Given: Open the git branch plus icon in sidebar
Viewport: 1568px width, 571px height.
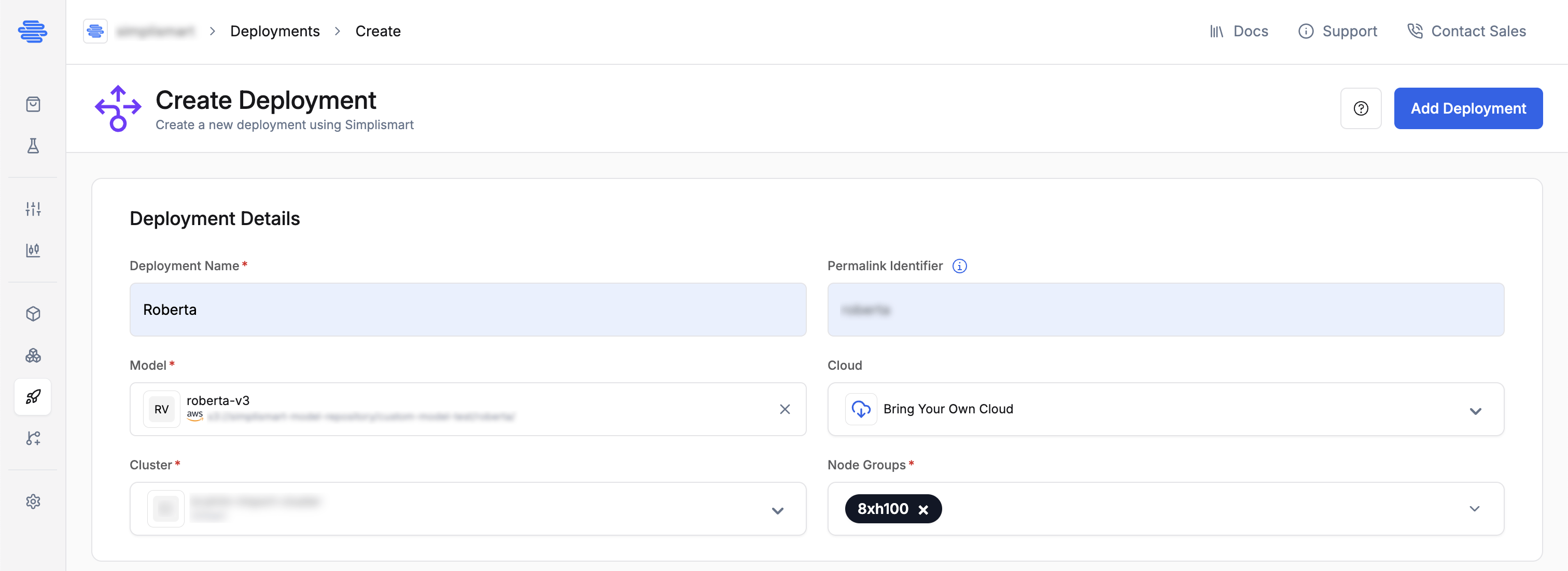Looking at the screenshot, I should pos(33,438).
